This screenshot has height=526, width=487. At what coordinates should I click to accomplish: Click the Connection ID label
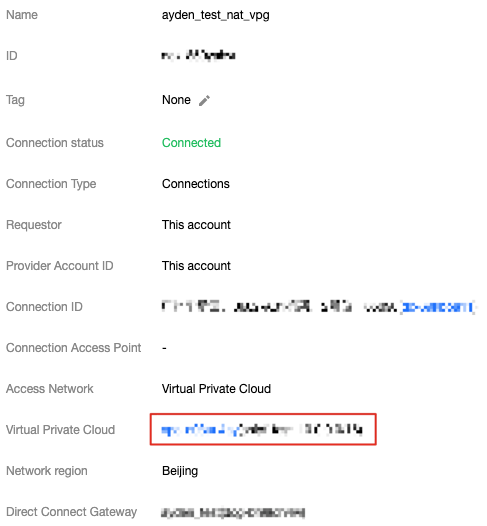click(x=44, y=307)
